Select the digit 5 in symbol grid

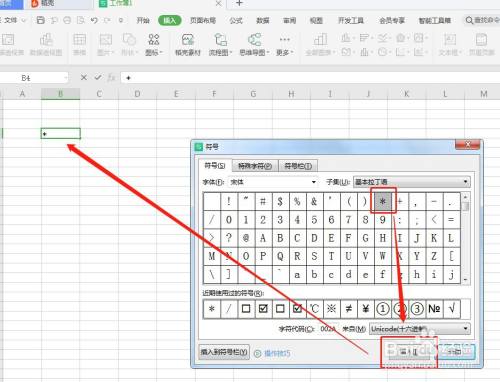pyautogui.click(x=314, y=220)
